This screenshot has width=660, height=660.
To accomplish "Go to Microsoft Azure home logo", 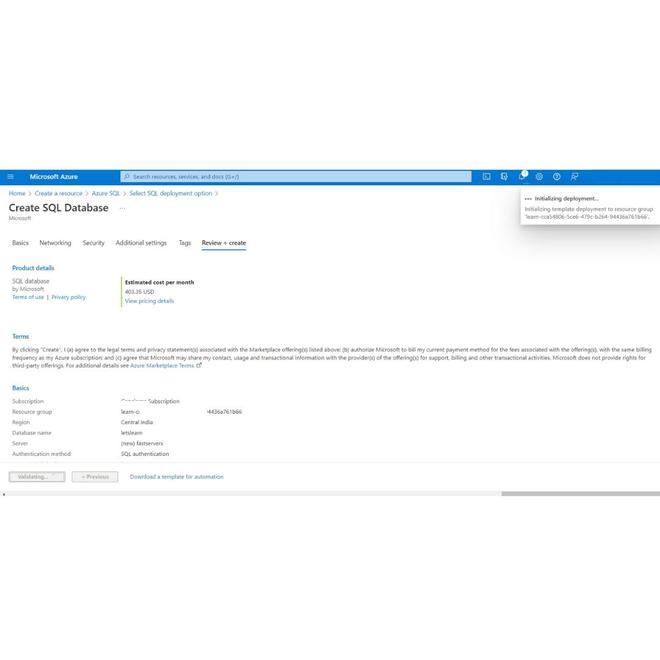I will 53,177.
